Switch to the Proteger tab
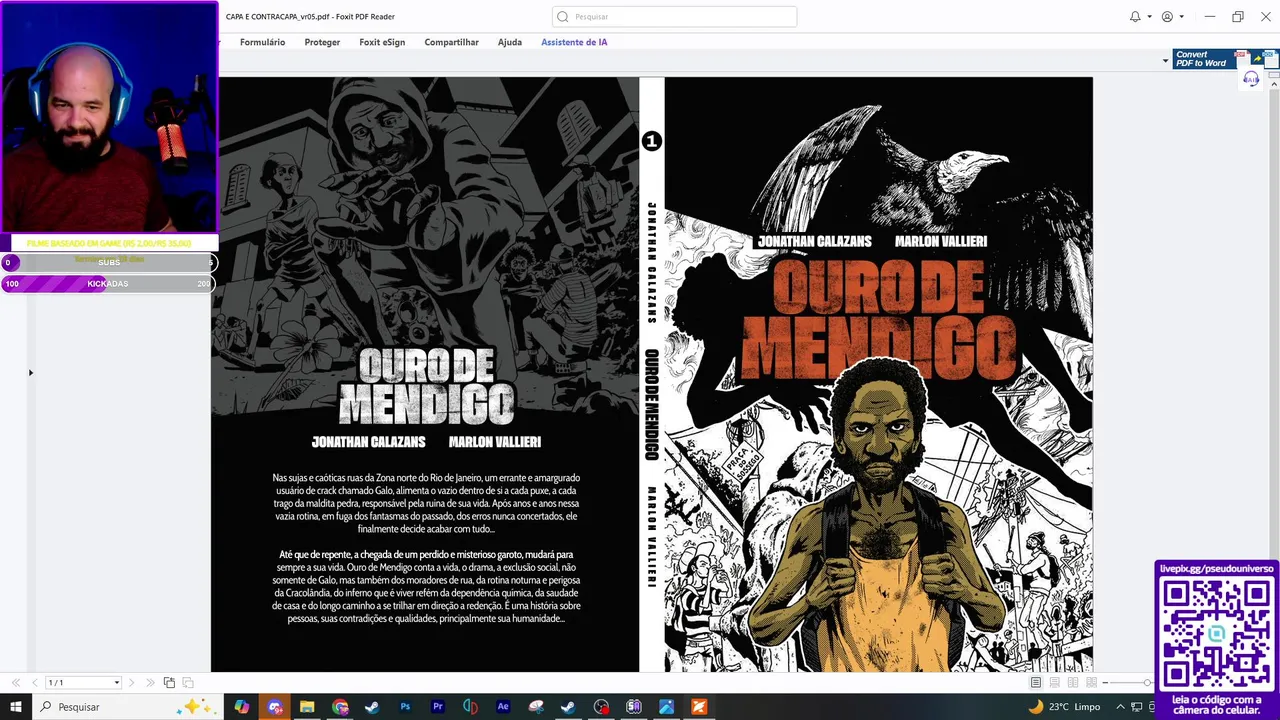The image size is (1280, 720). tap(322, 42)
